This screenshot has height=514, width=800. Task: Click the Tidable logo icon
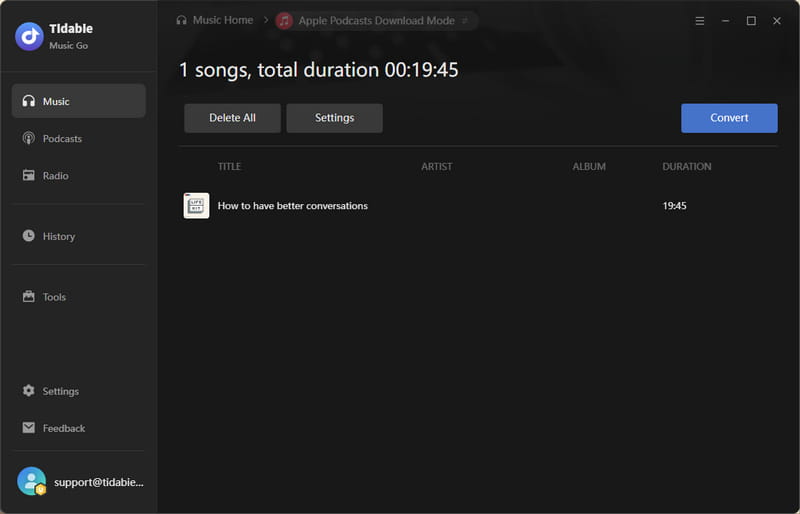tap(29, 36)
